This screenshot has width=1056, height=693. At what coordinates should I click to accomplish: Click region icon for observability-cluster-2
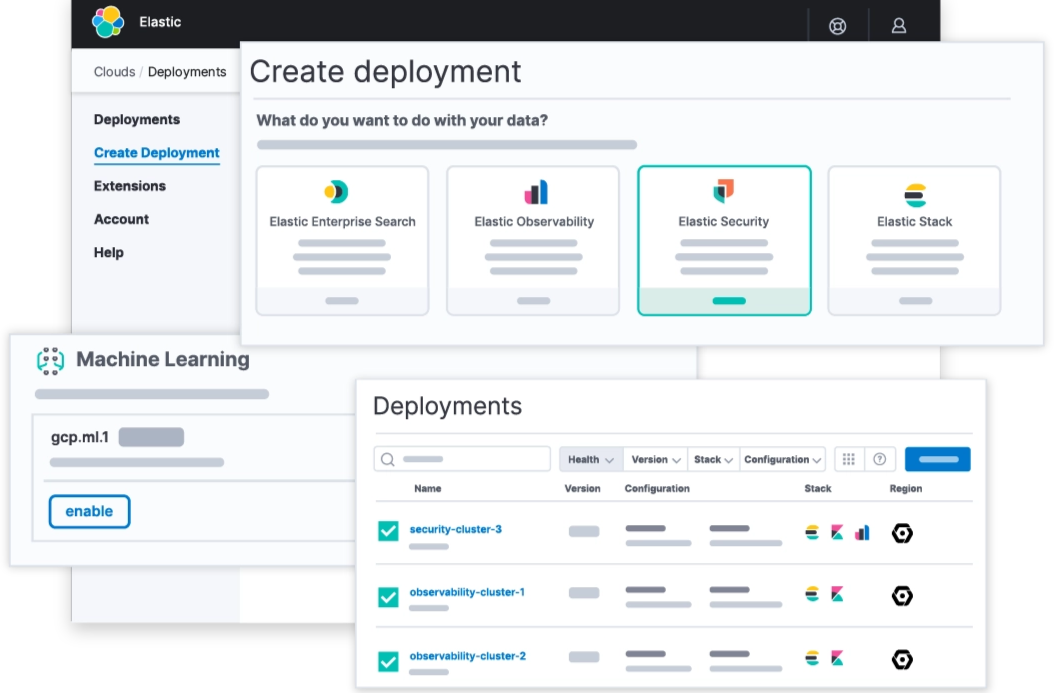tap(902, 659)
